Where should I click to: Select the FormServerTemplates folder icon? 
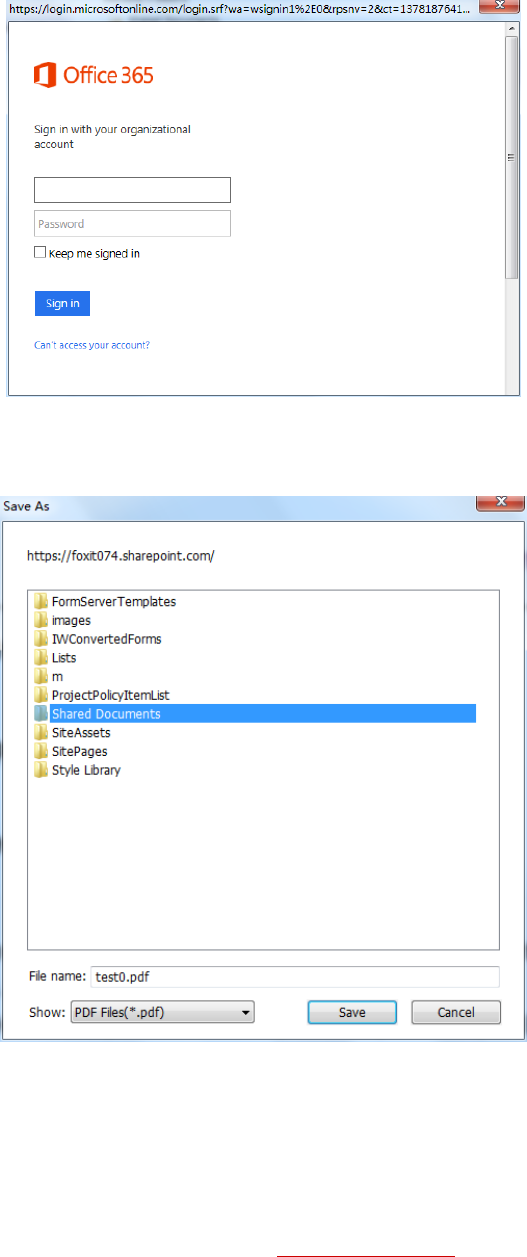coord(41,602)
